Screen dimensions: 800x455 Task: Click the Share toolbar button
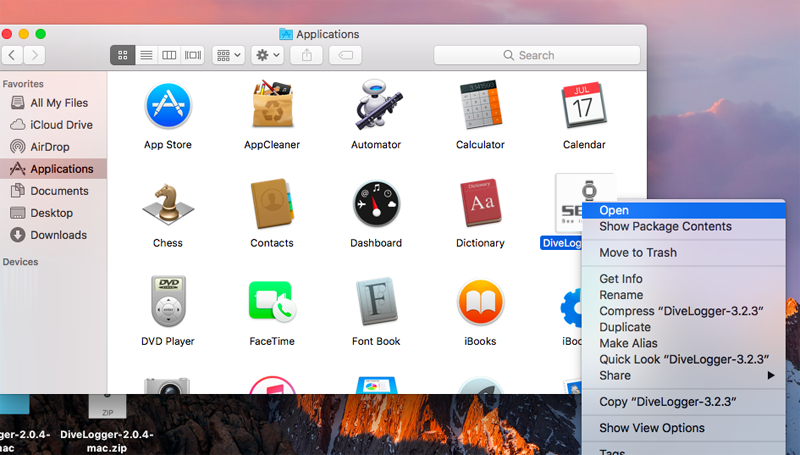pos(306,55)
